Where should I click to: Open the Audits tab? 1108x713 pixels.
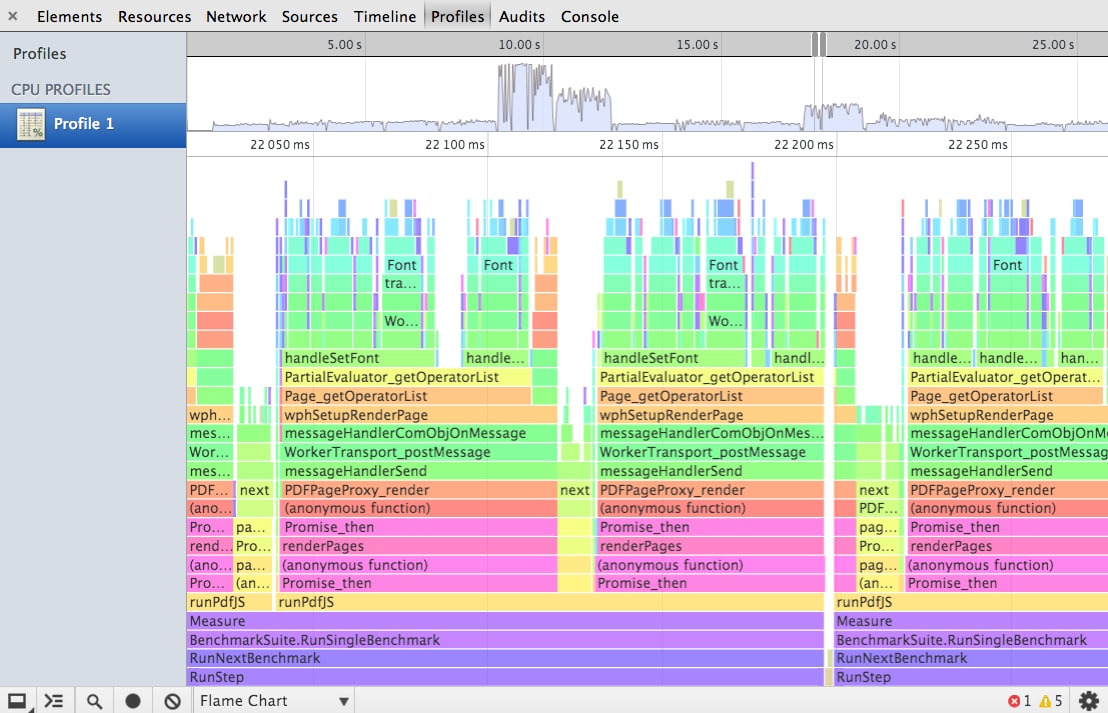(521, 16)
